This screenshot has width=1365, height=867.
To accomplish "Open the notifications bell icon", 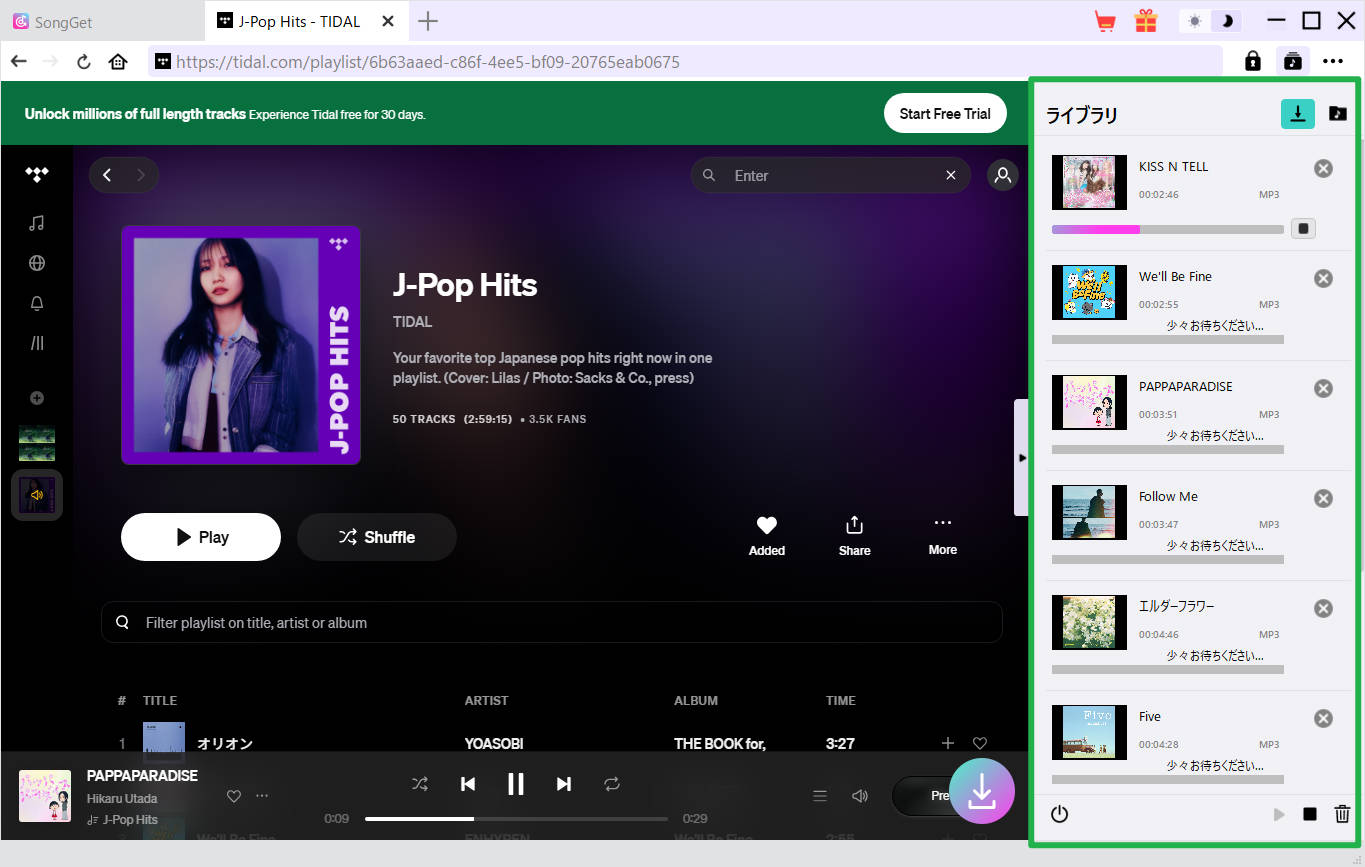I will (37, 303).
